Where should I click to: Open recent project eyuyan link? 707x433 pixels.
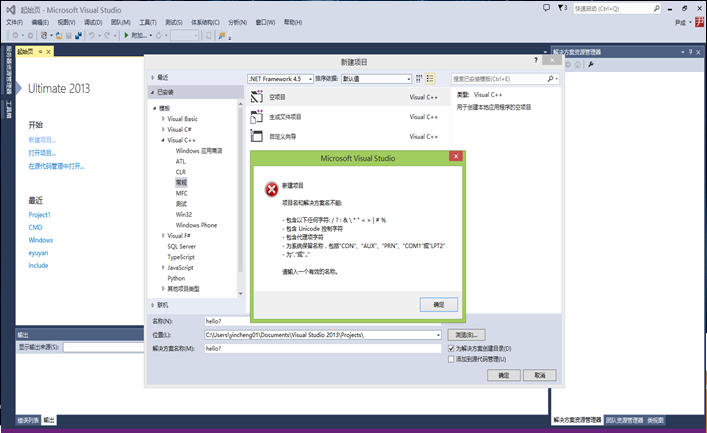(38, 253)
